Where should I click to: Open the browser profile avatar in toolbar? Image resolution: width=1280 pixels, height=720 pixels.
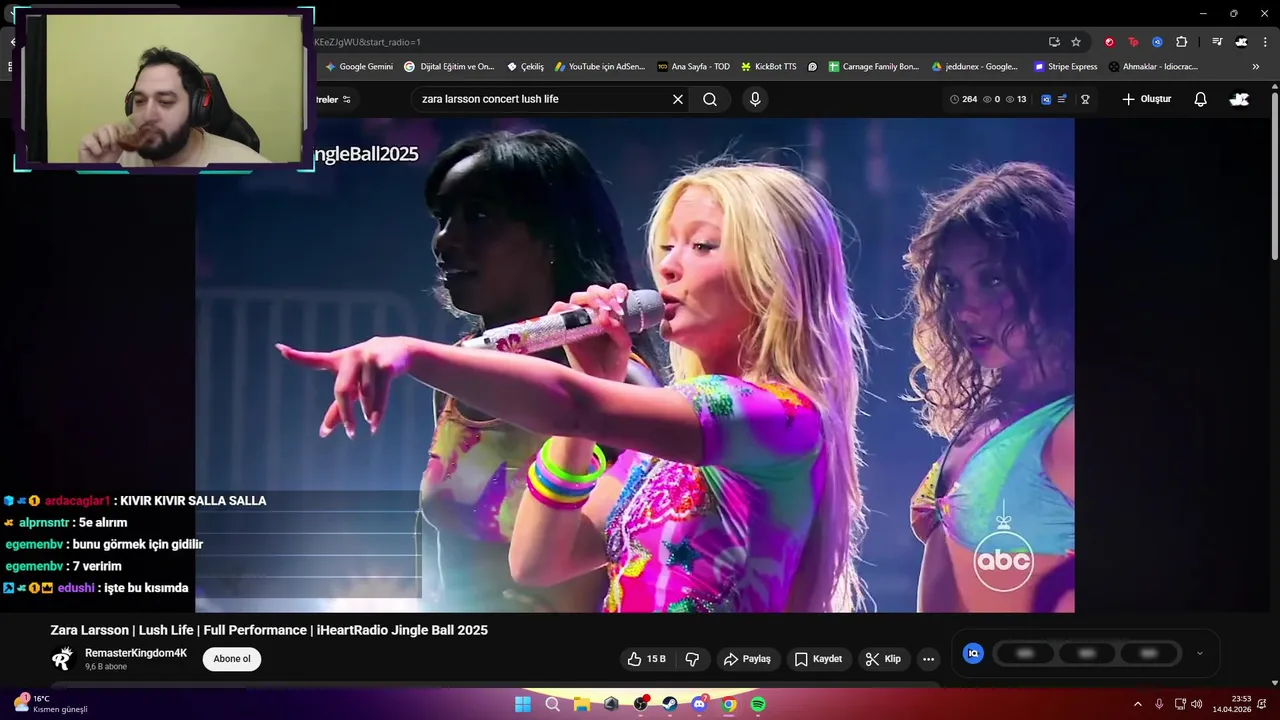click(1241, 42)
